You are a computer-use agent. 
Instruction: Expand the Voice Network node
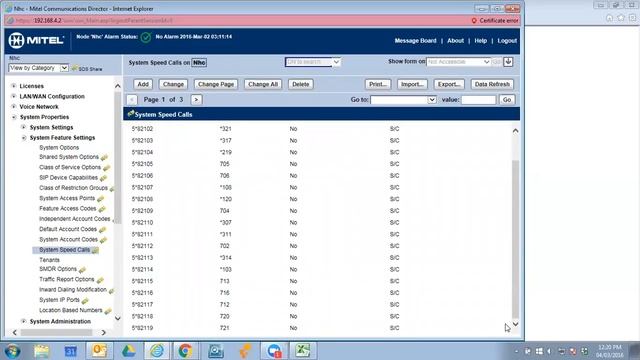13,107
